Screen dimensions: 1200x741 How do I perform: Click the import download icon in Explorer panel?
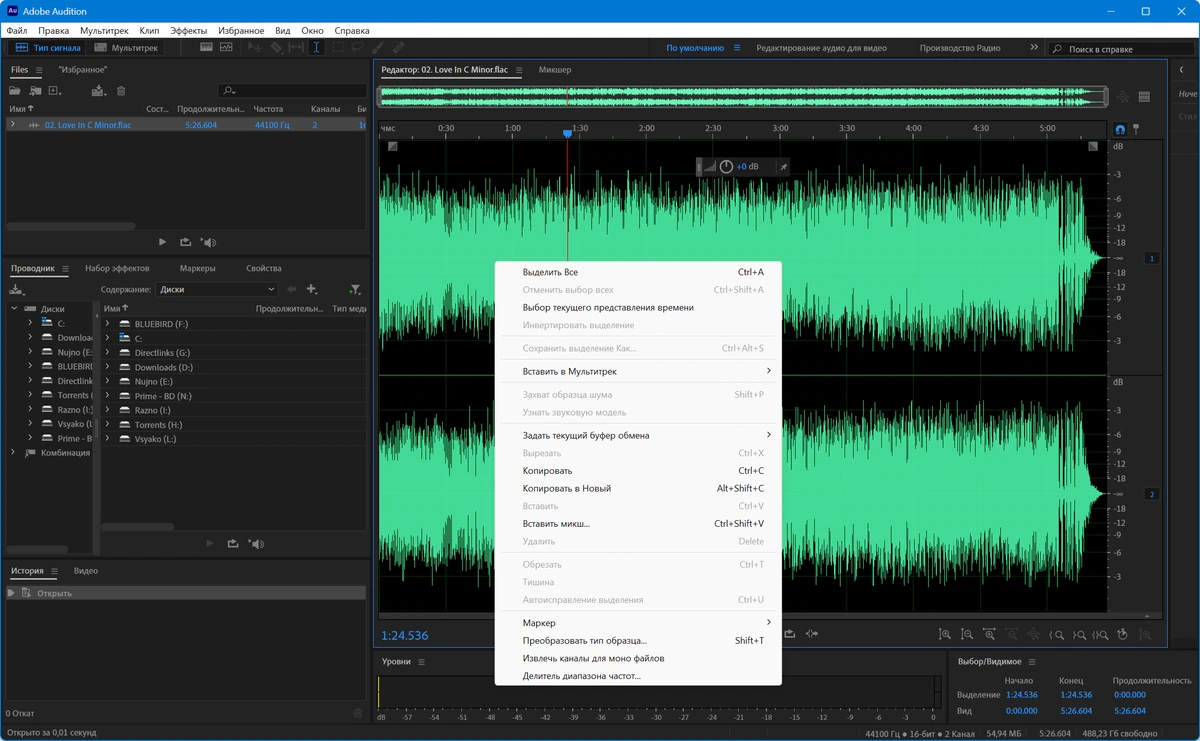pos(16,289)
